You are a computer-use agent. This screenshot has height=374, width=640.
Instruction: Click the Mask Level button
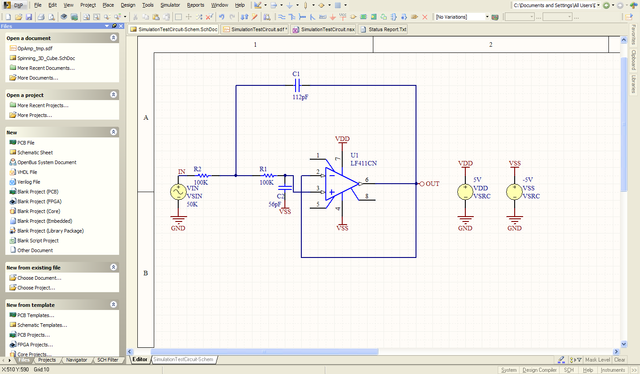pyautogui.click(x=598, y=360)
